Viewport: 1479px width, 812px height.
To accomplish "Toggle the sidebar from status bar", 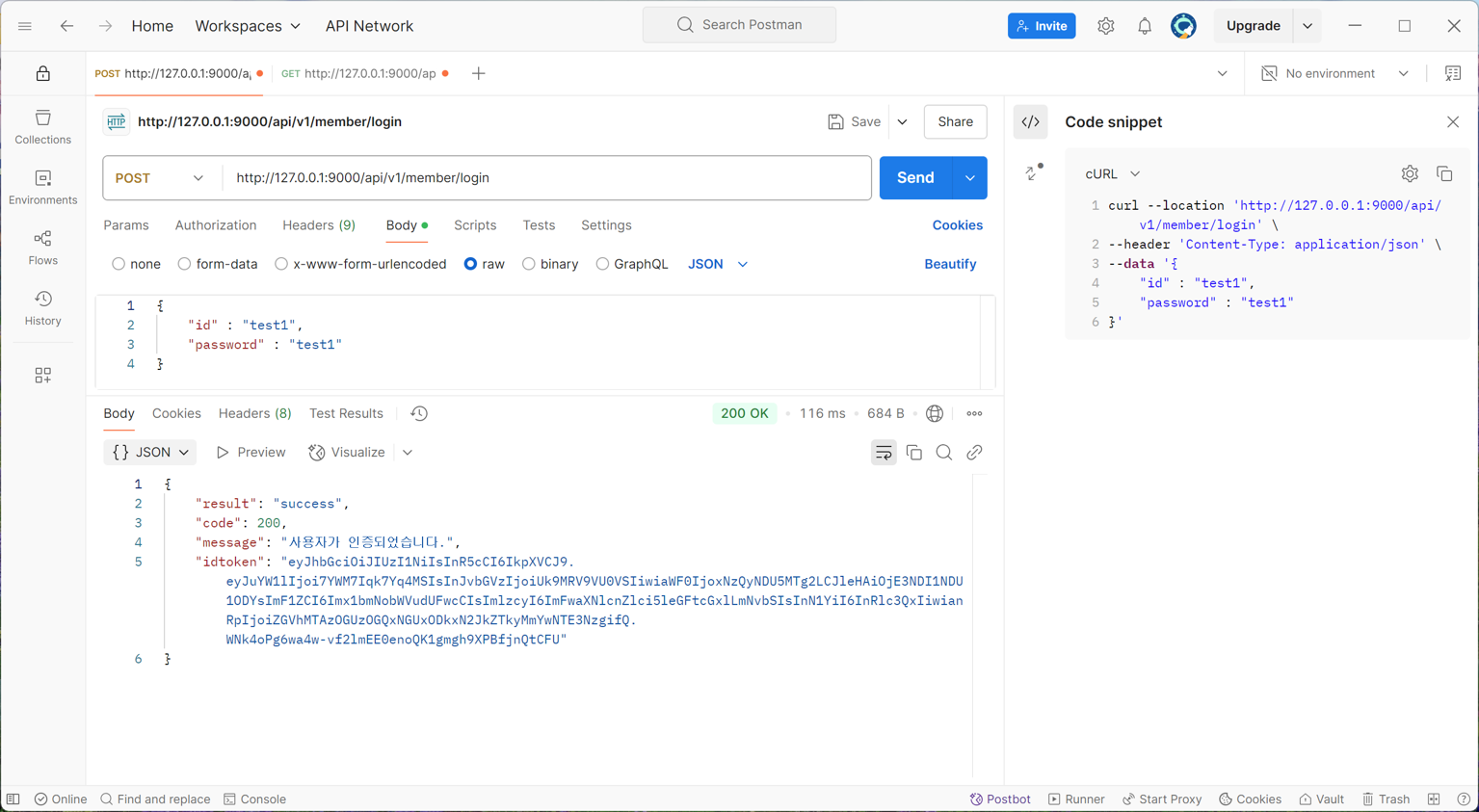I will coord(13,799).
